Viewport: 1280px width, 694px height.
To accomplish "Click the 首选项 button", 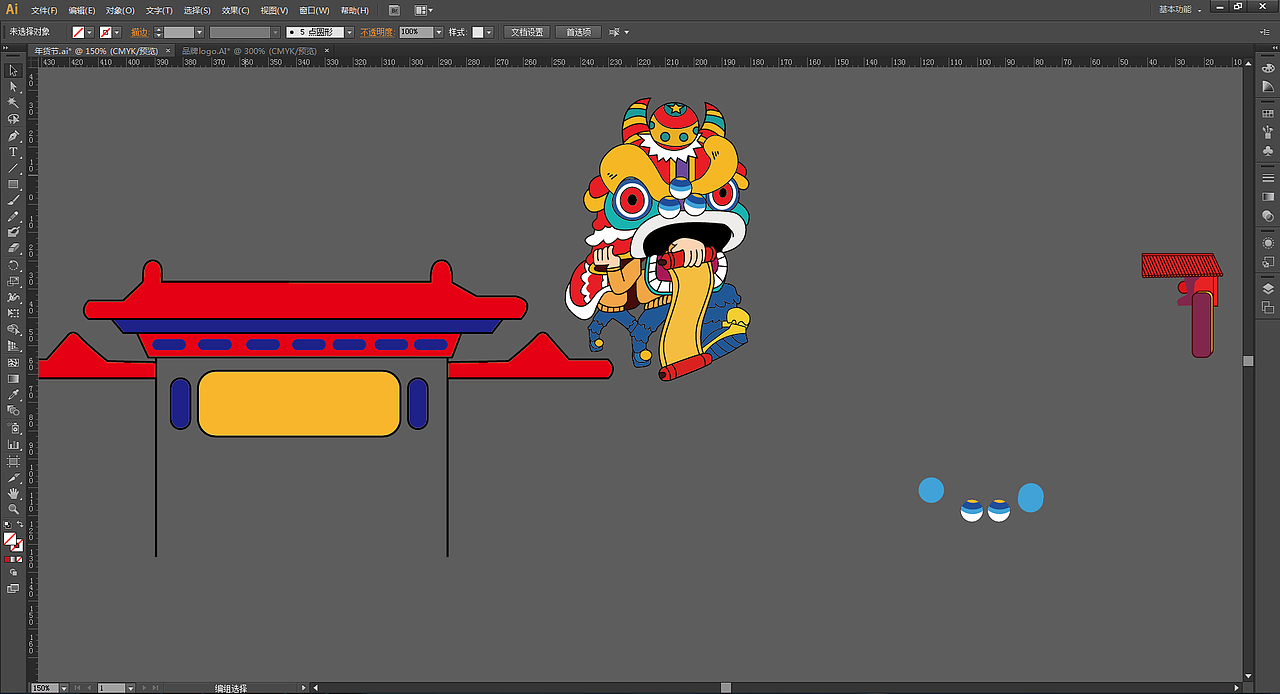I will (579, 32).
